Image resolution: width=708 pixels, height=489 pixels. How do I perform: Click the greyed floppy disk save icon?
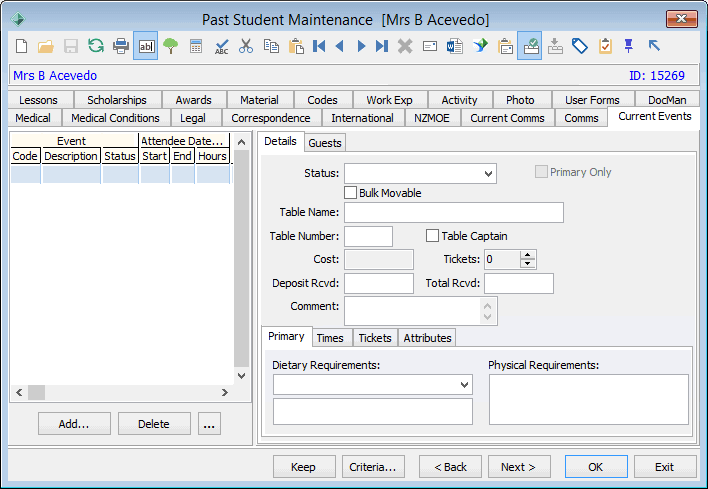click(x=70, y=46)
